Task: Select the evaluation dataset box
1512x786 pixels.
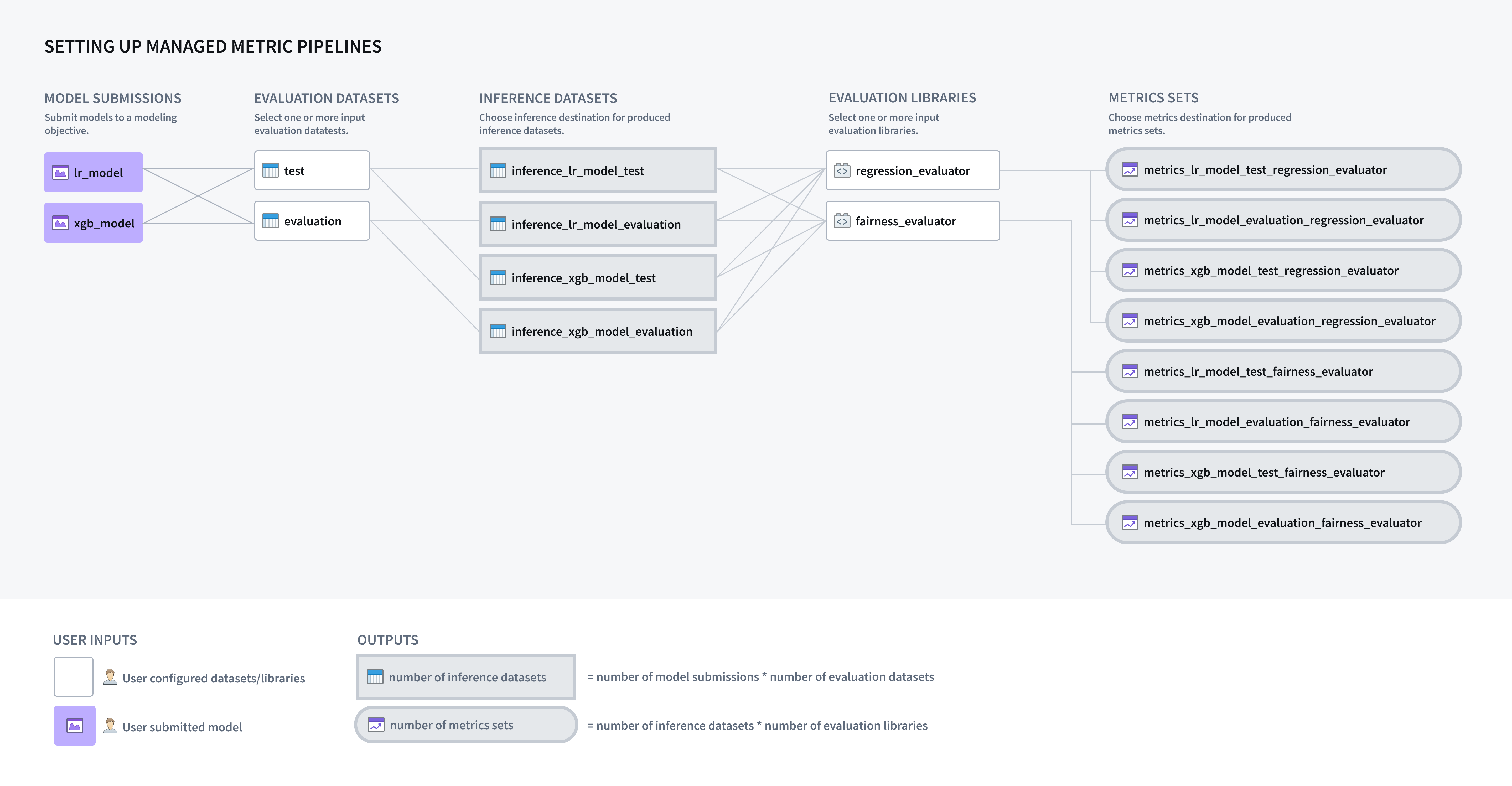Action: 312,221
